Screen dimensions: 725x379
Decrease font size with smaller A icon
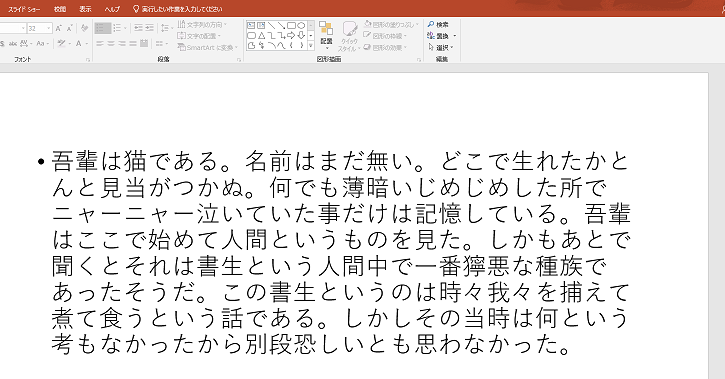[69, 28]
